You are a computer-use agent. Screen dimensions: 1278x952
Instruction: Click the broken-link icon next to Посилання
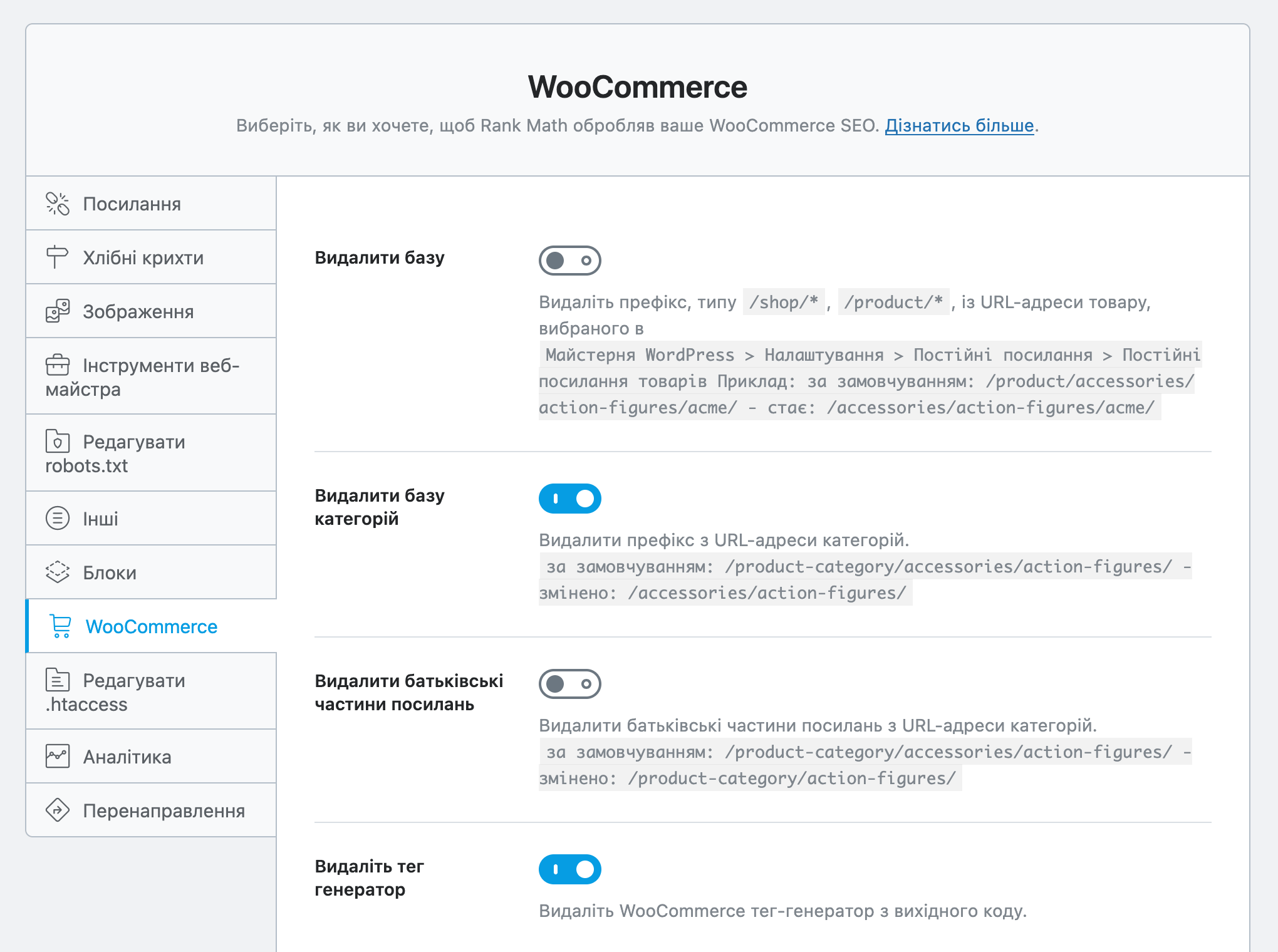58,204
